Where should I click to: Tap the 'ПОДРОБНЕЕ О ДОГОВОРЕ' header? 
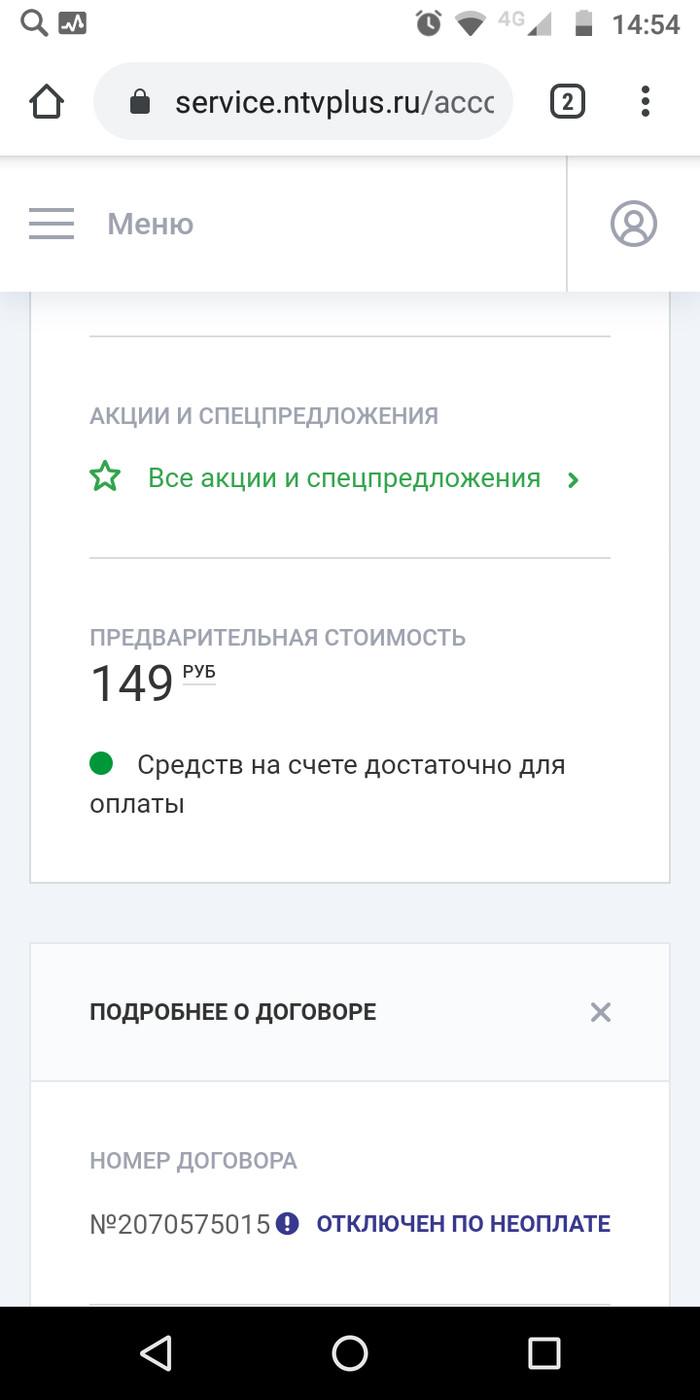[233, 1012]
